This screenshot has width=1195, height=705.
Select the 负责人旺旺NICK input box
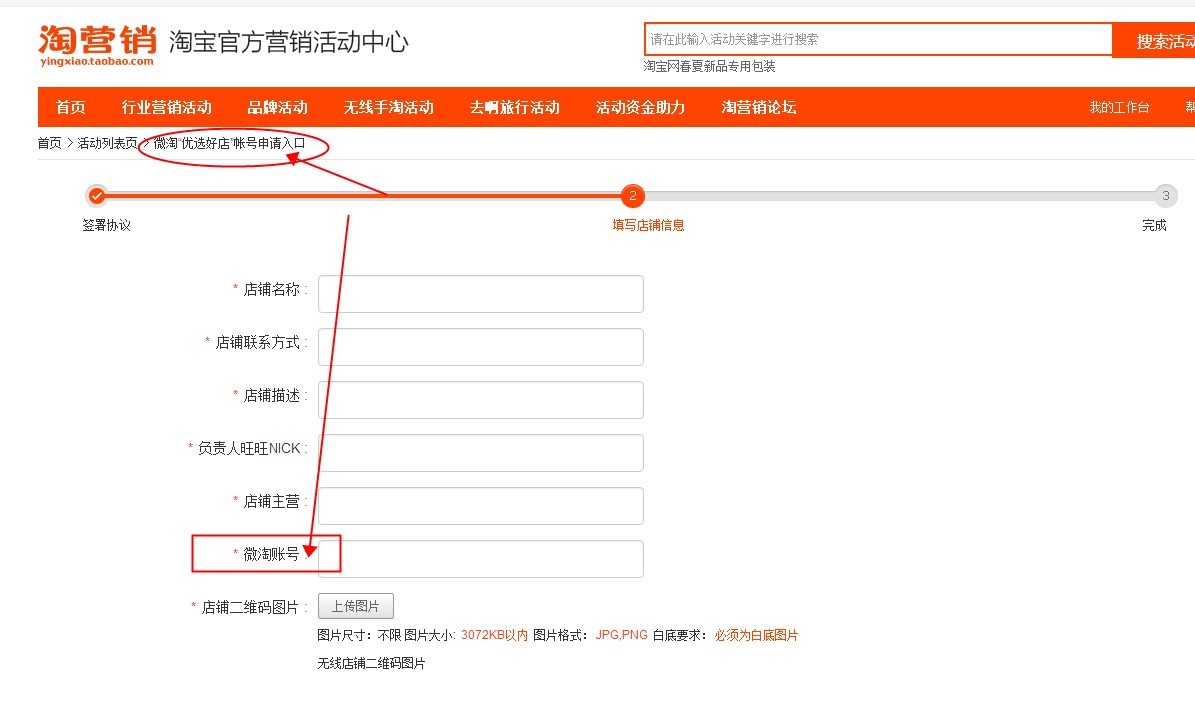pos(481,453)
